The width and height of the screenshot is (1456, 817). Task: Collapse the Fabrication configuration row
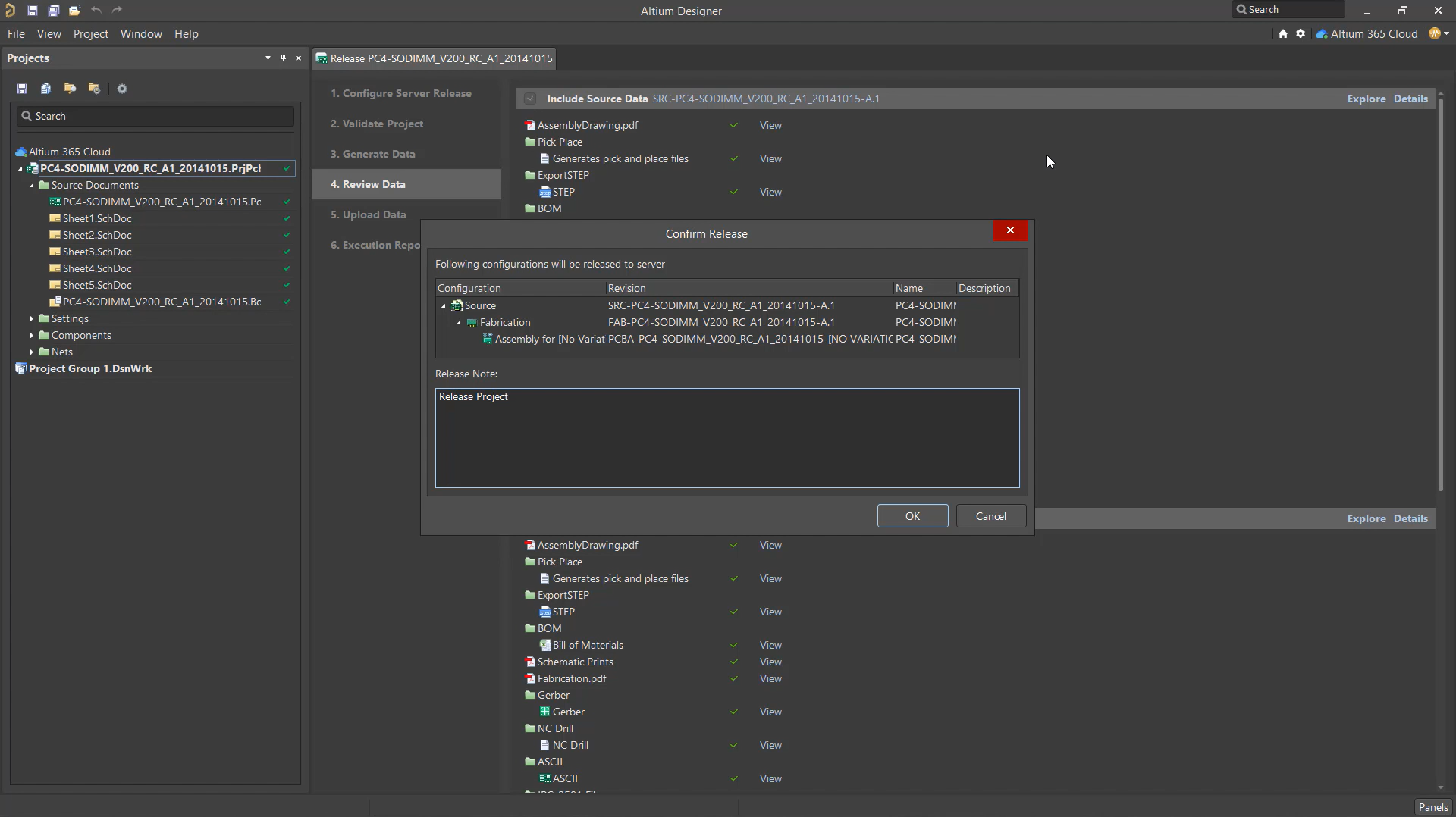pyautogui.click(x=459, y=323)
